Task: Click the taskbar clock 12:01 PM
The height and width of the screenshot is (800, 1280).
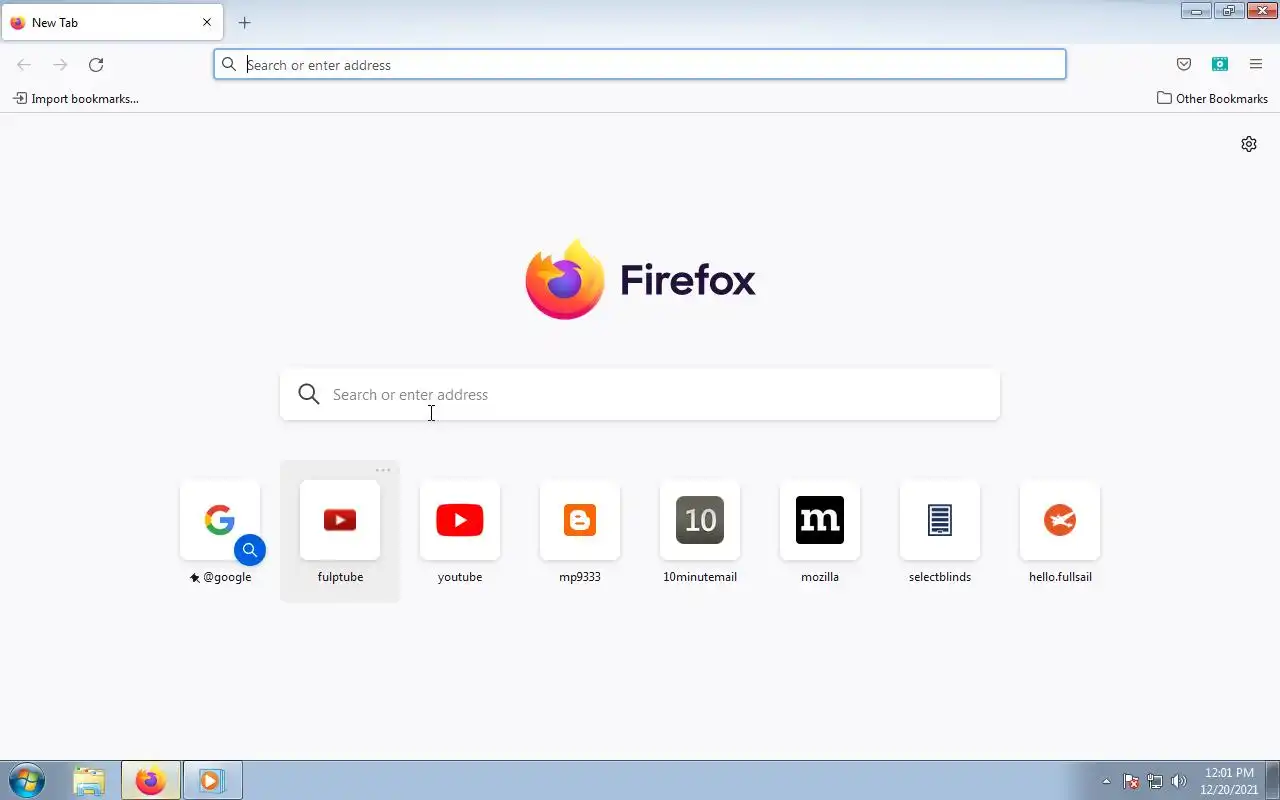Action: [x=1230, y=773]
